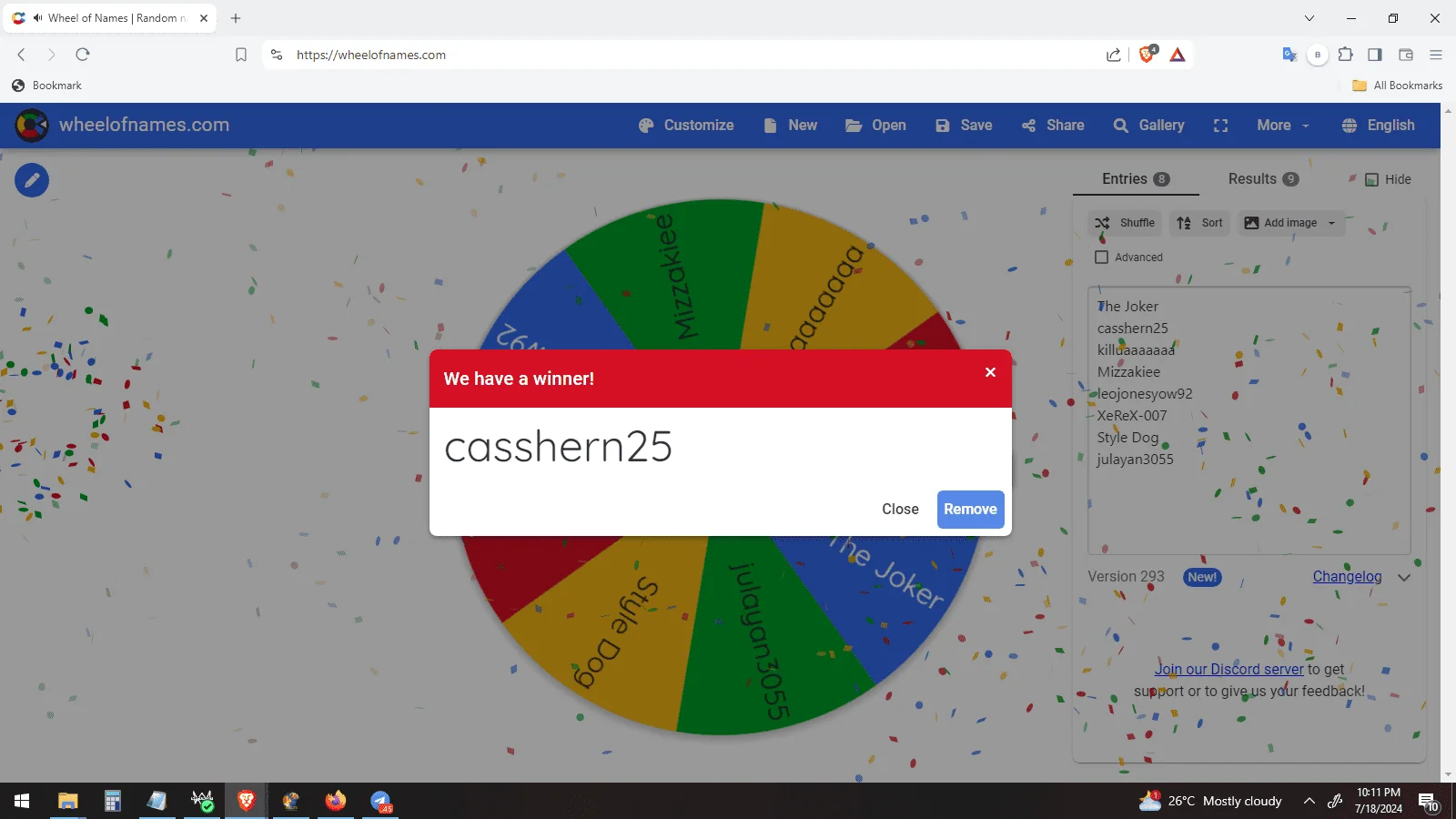This screenshot has height=819, width=1456.
Task: Open the Gallery search
Action: [x=1148, y=126]
